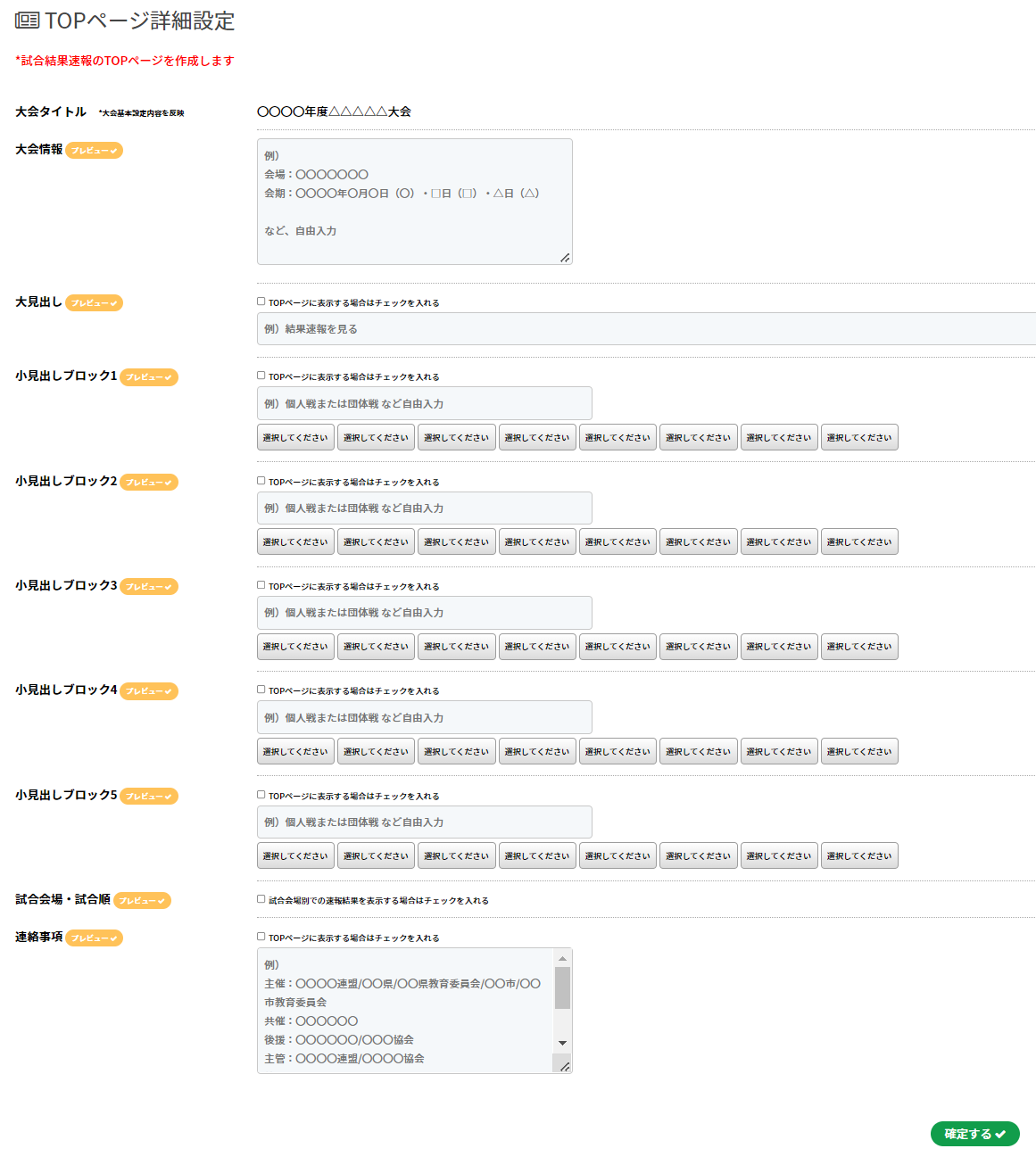Click プレビュー badge next to 大見出し
This screenshot has width=1036, height=1165.
[94, 303]
